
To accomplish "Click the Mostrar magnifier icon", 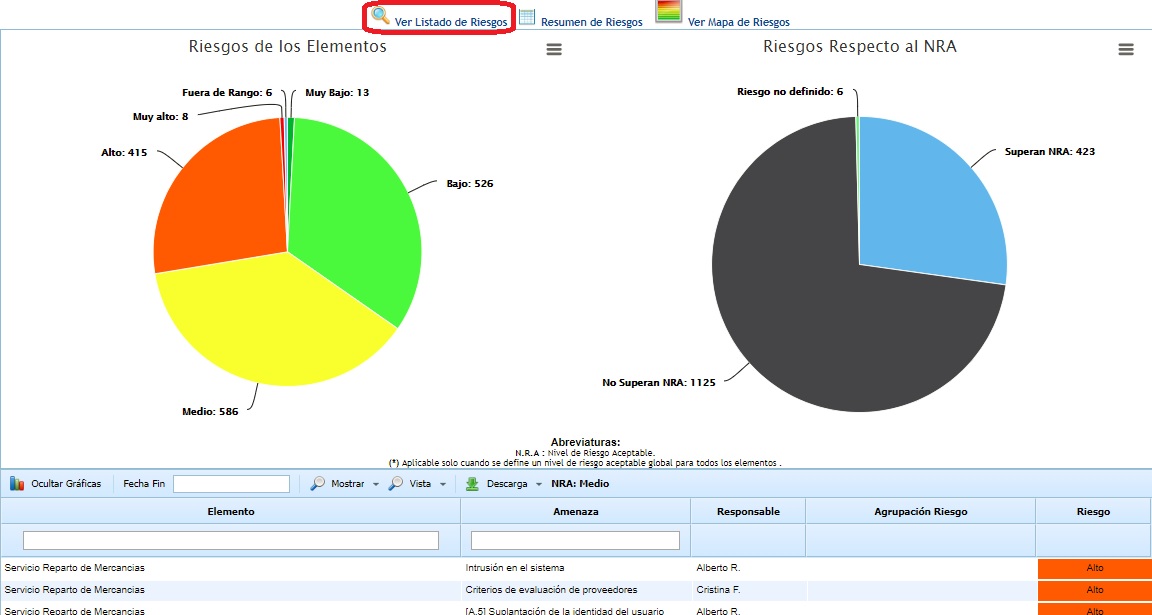I will coord(318,484).
